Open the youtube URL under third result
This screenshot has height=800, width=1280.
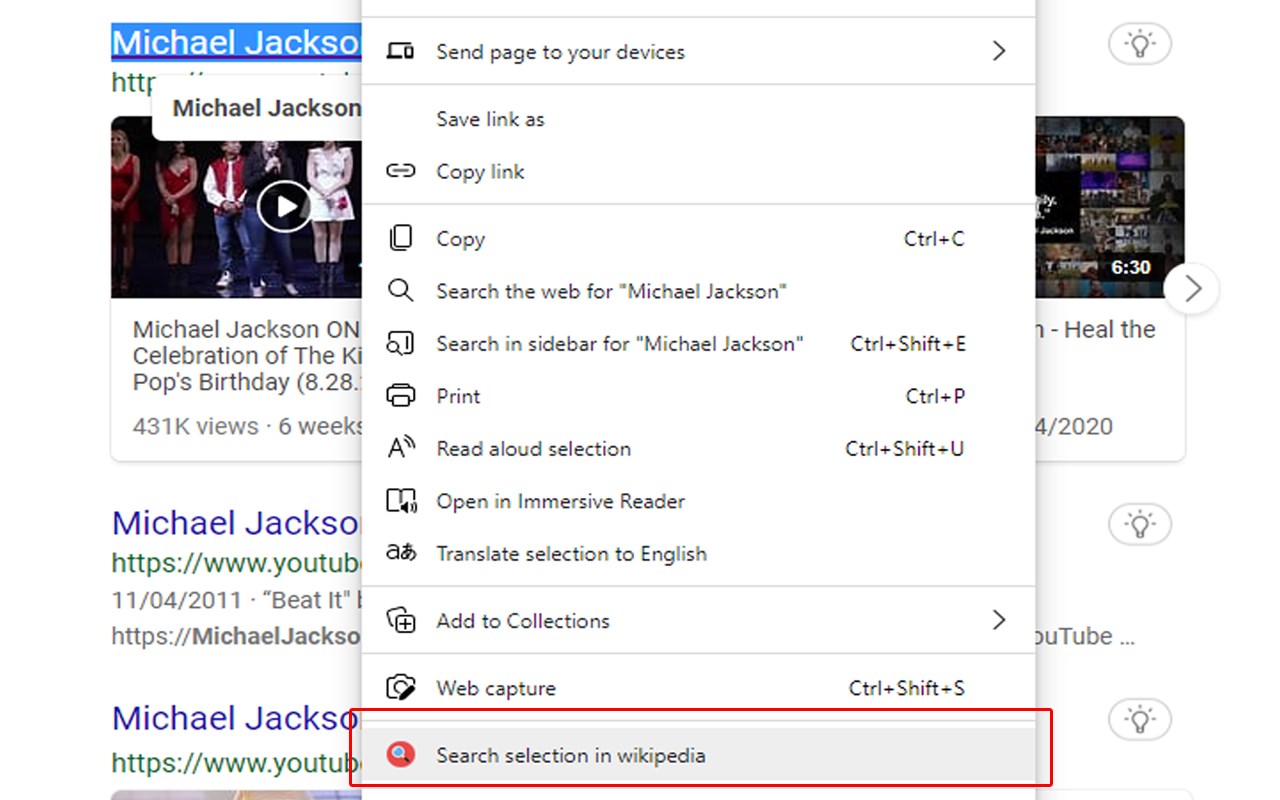coord(236,763)
